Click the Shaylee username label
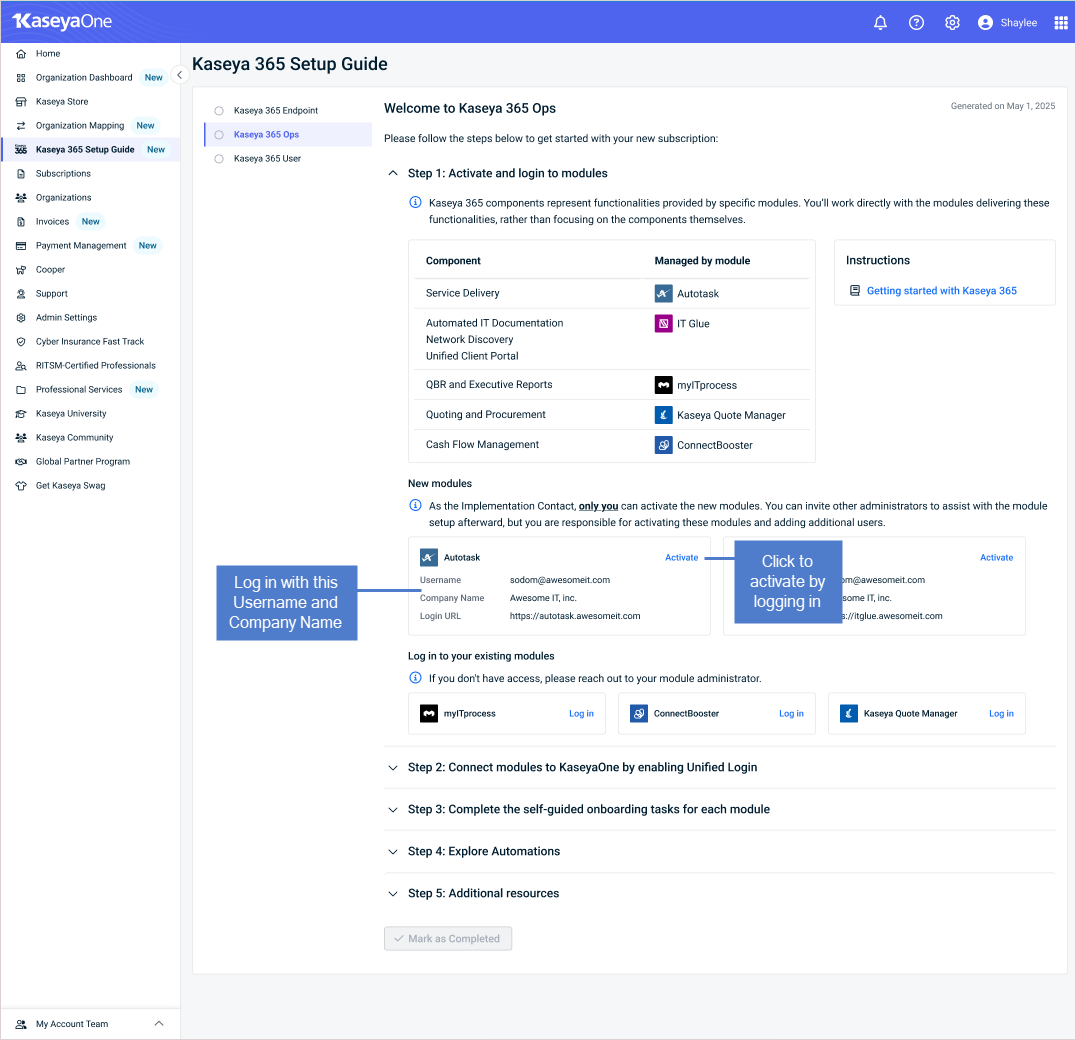Viewport: 1076px width, 1040px height. point(1018,23)
